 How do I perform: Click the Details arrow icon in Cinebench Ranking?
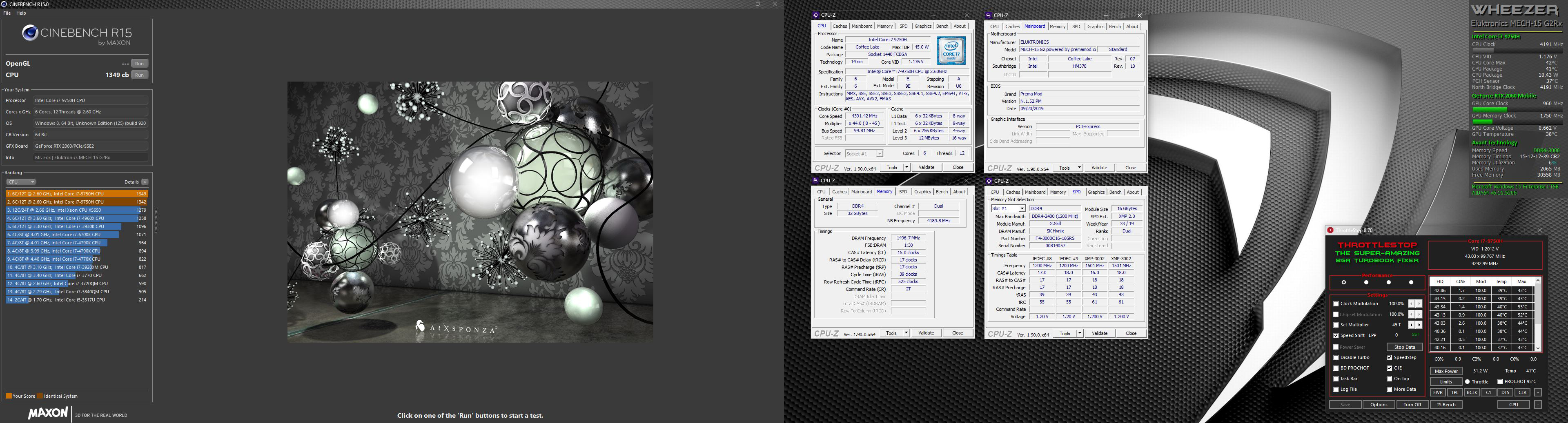click(x=145, y=182)
